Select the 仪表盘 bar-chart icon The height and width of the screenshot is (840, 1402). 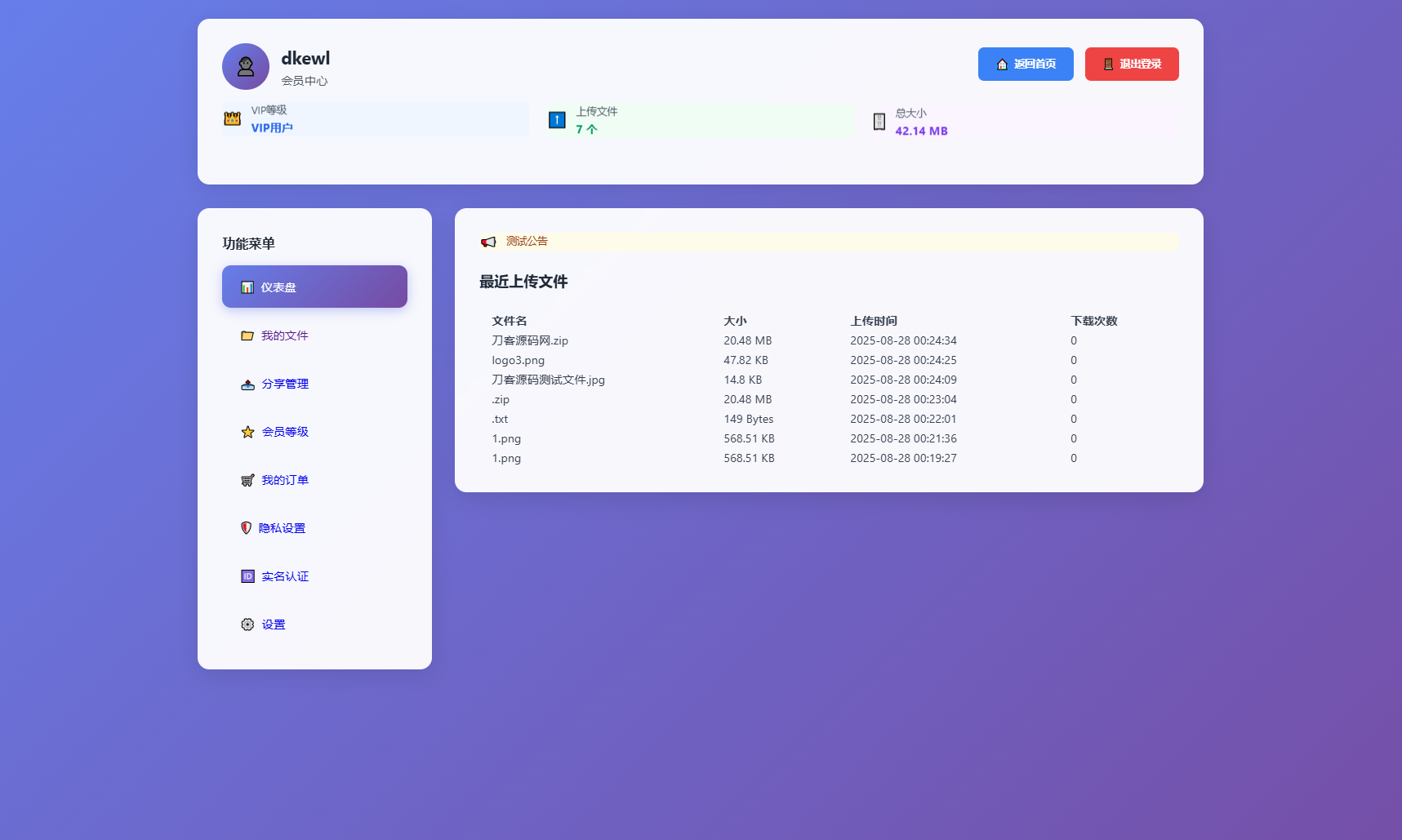pos(247,287)
